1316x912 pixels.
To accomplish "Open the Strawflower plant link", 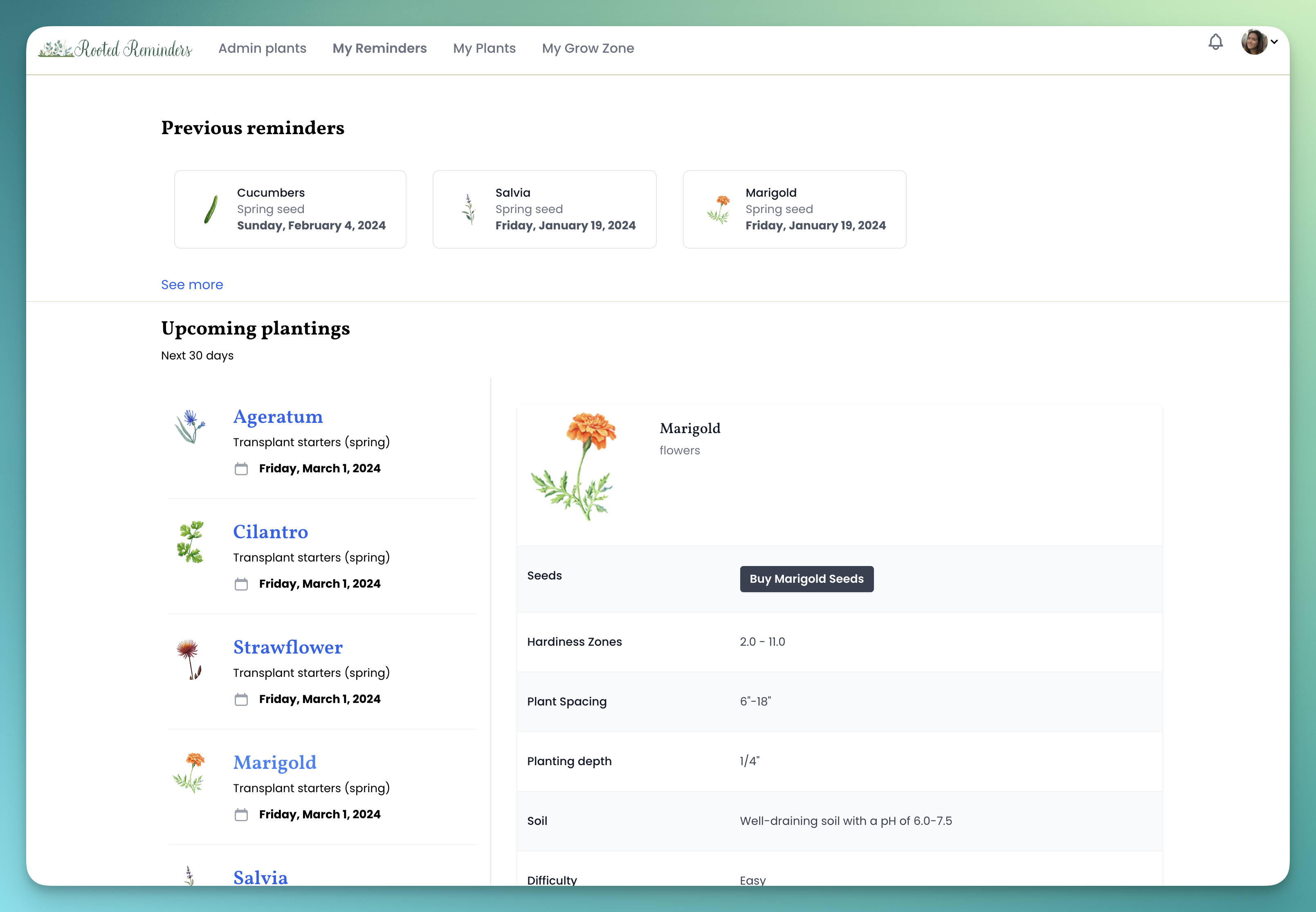I will click(288, 647).
